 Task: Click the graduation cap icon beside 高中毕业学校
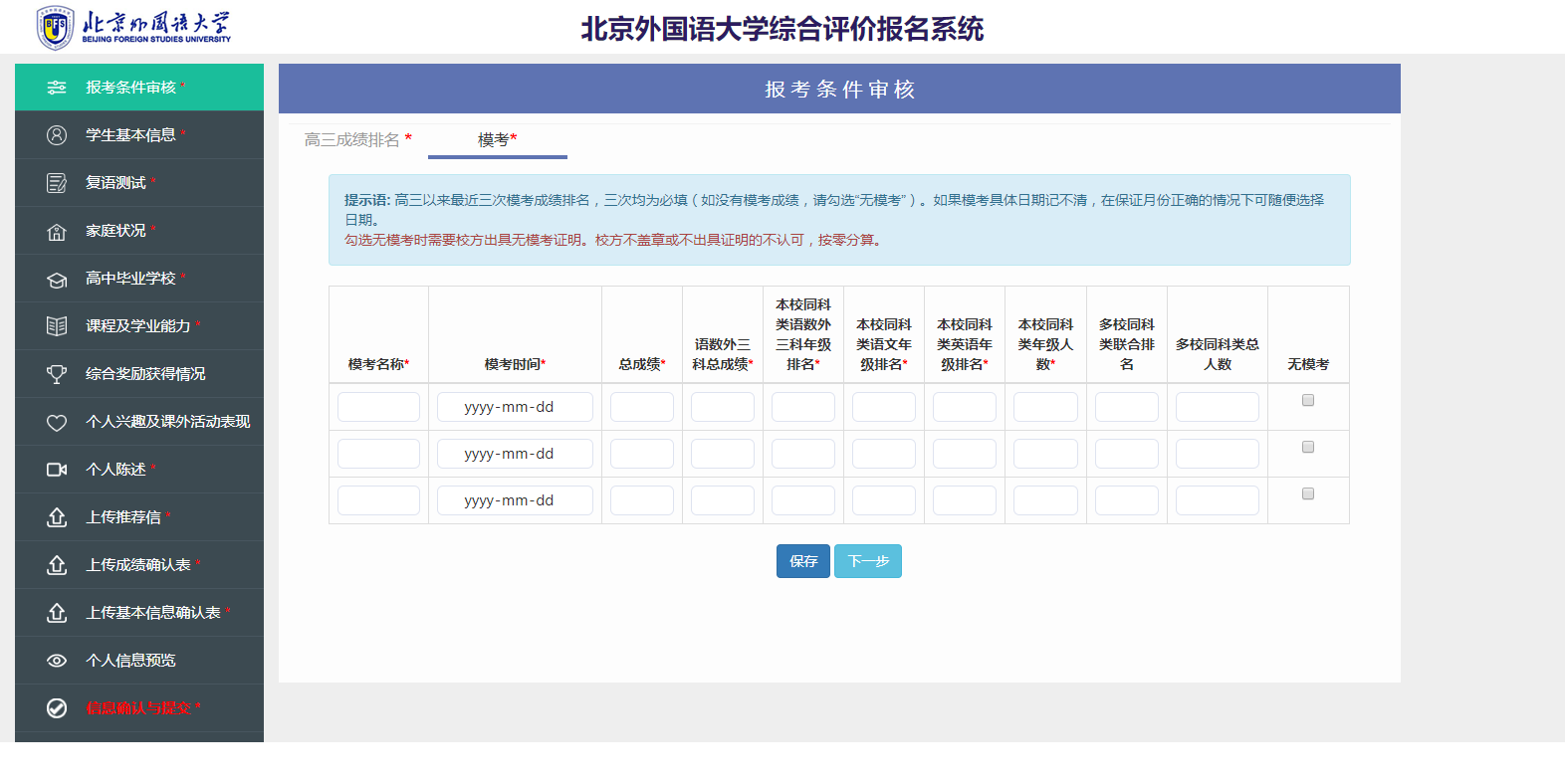pos(57,280)
